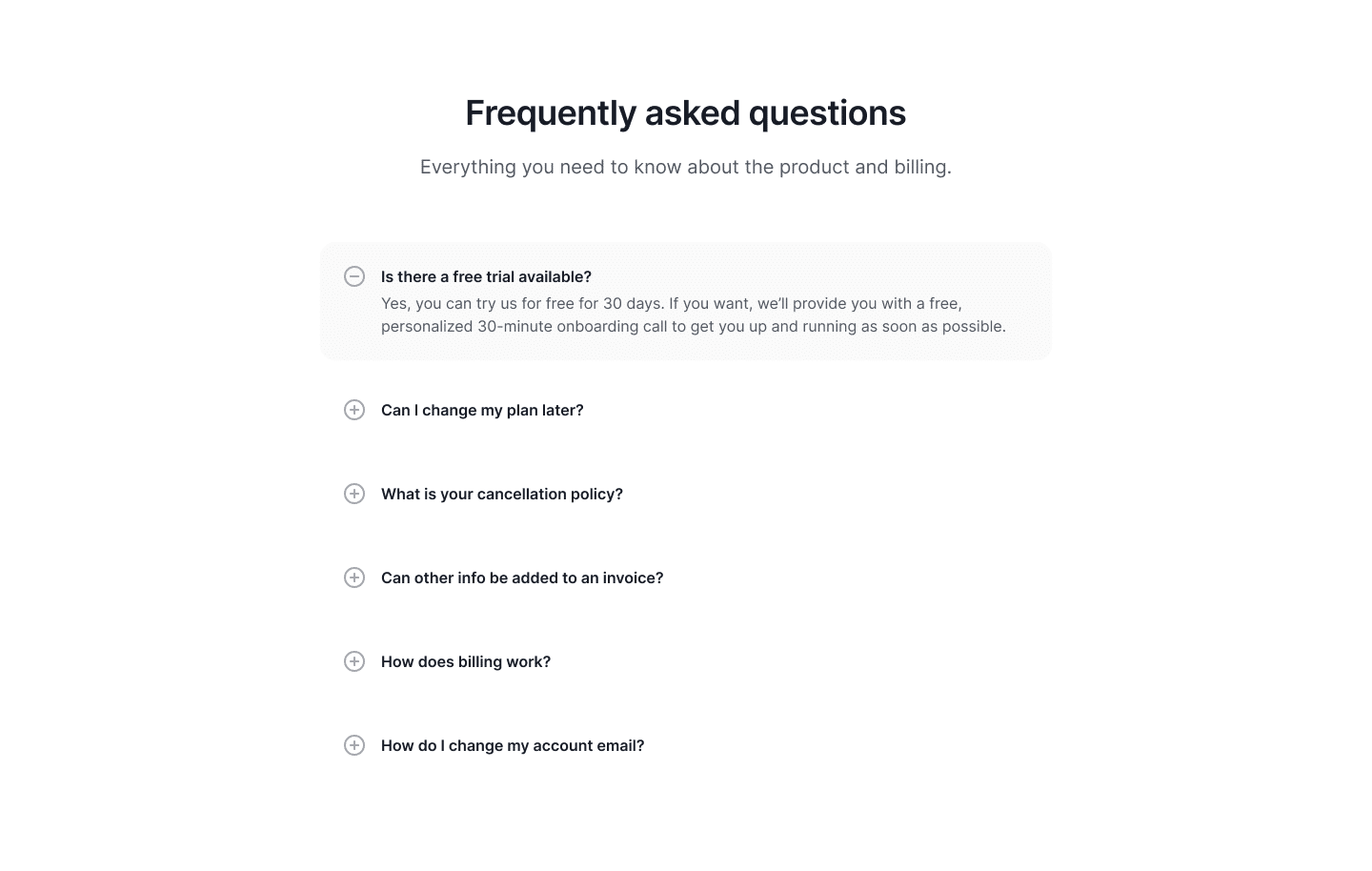Screen dimensions: 1372x871
Task: Expand 'What is your cancellation policy?' question text
Action: [502, 494]
